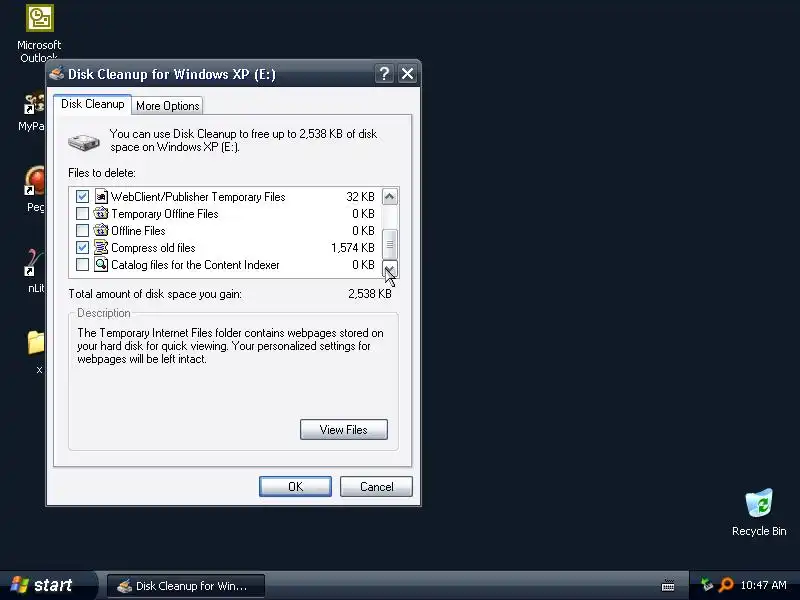Open the Microsoft Outlook desktop icon
The width and height of the screenshot is (800, 600).
pos(39,18)
